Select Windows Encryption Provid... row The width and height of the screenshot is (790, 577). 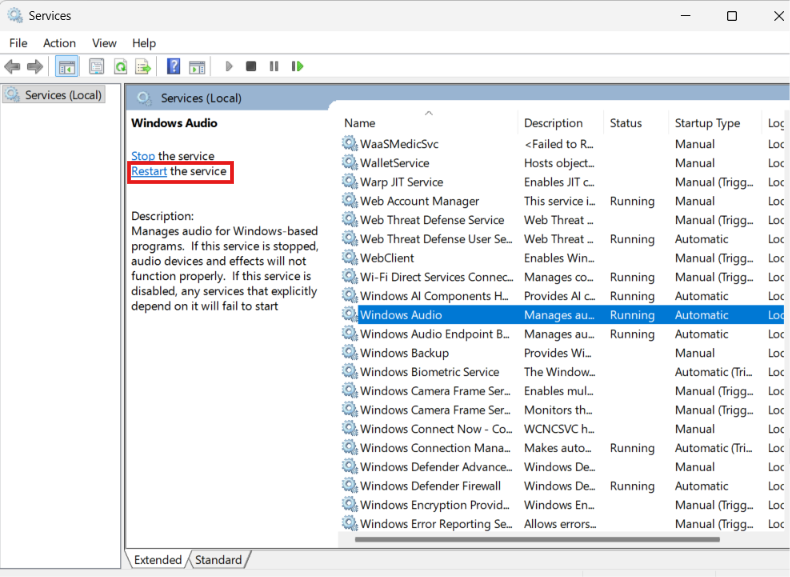pyautogui.click(x=562, y=505)
